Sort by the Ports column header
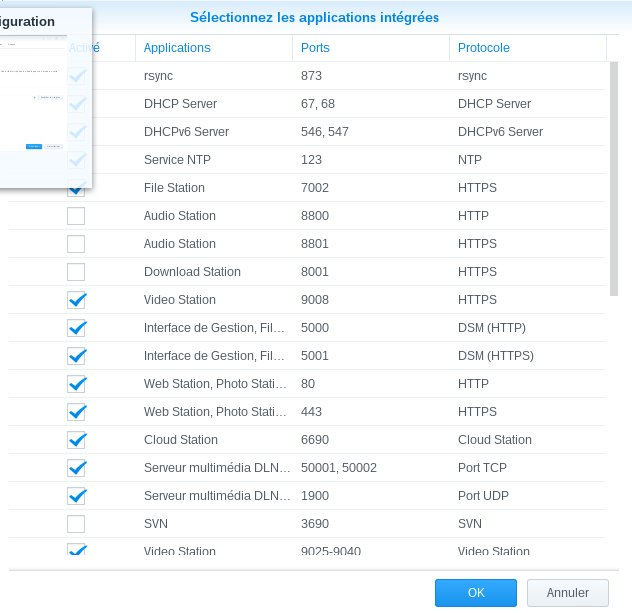Viewport: 632px width, 613px height. click(371, 48)
